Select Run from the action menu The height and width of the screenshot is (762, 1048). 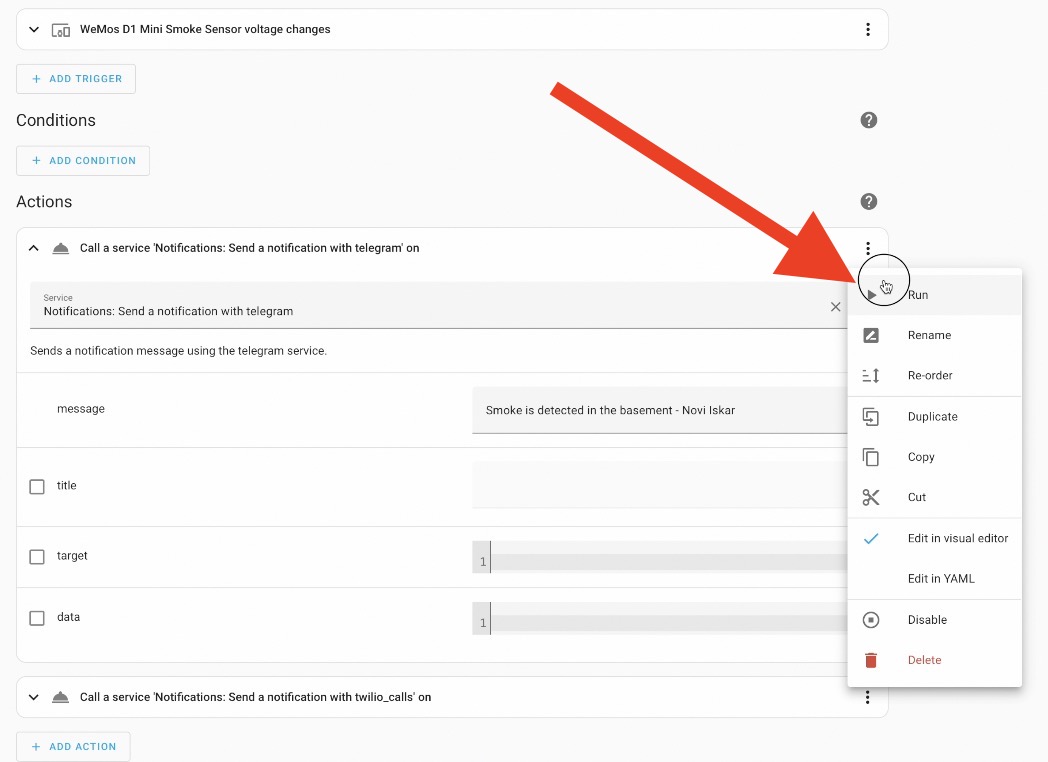pos(934,295)
